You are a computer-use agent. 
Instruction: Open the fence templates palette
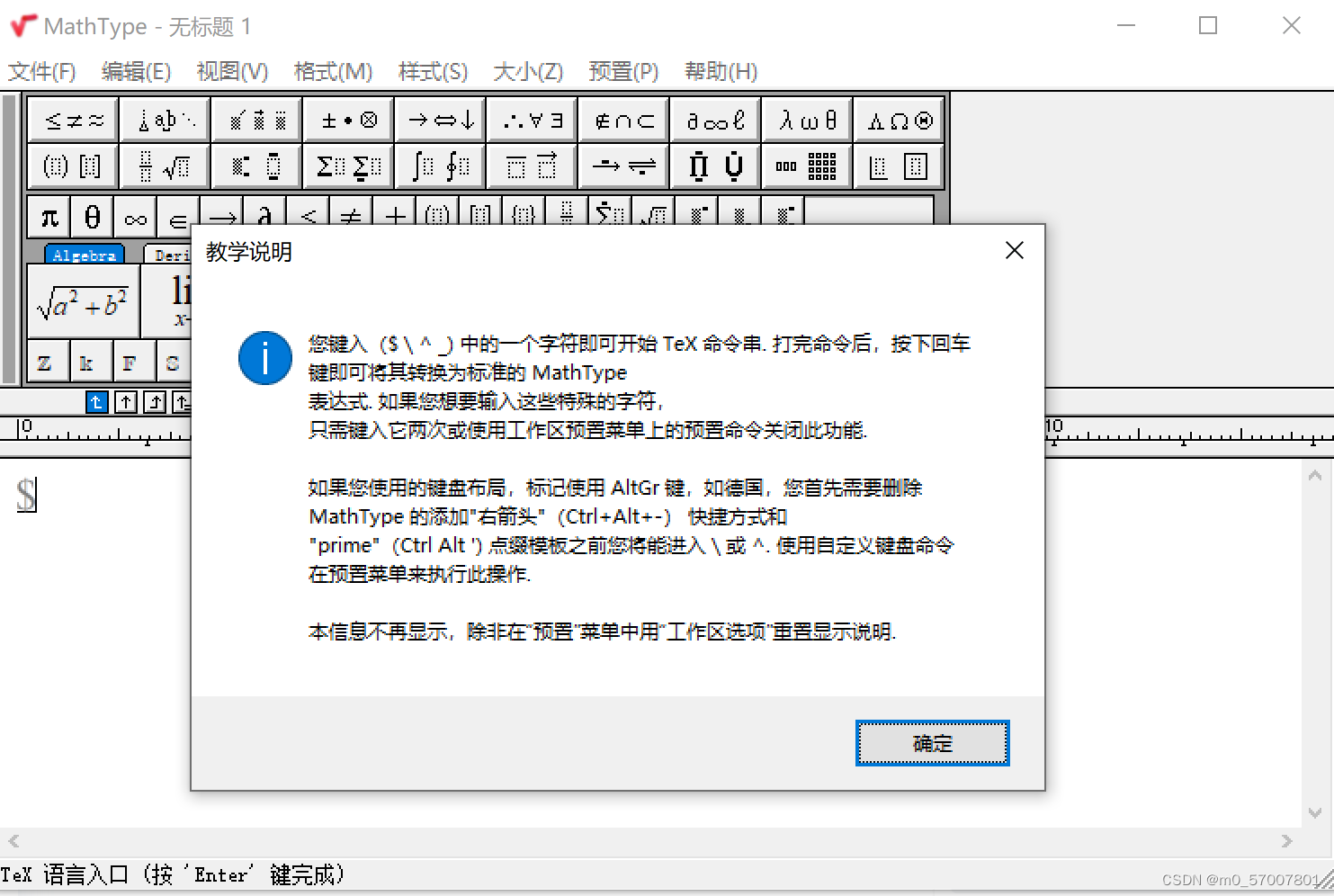click(75, 166)
